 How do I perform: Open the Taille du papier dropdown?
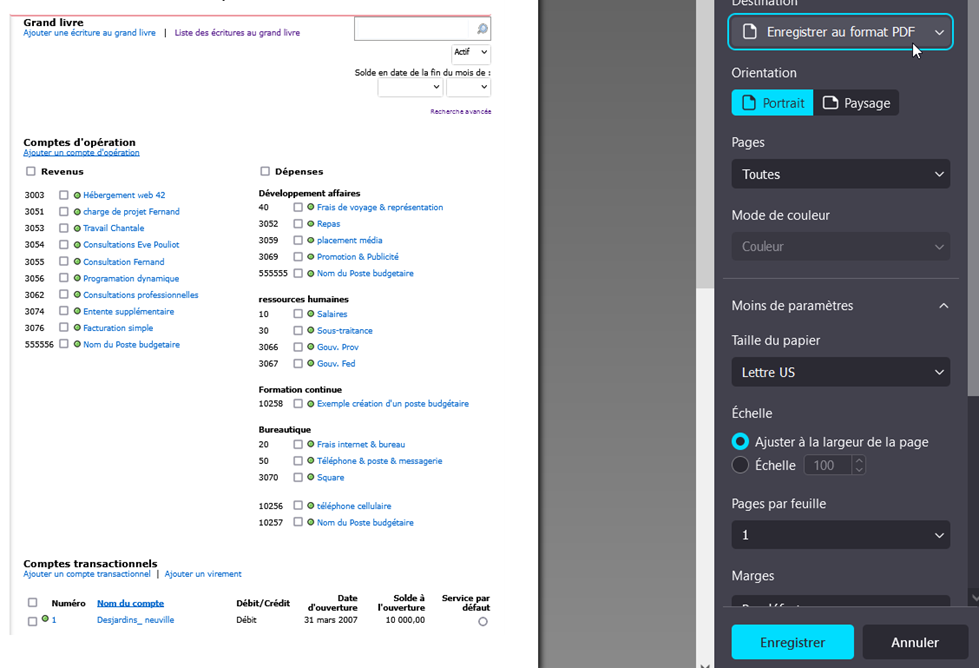tap(840, 372)
